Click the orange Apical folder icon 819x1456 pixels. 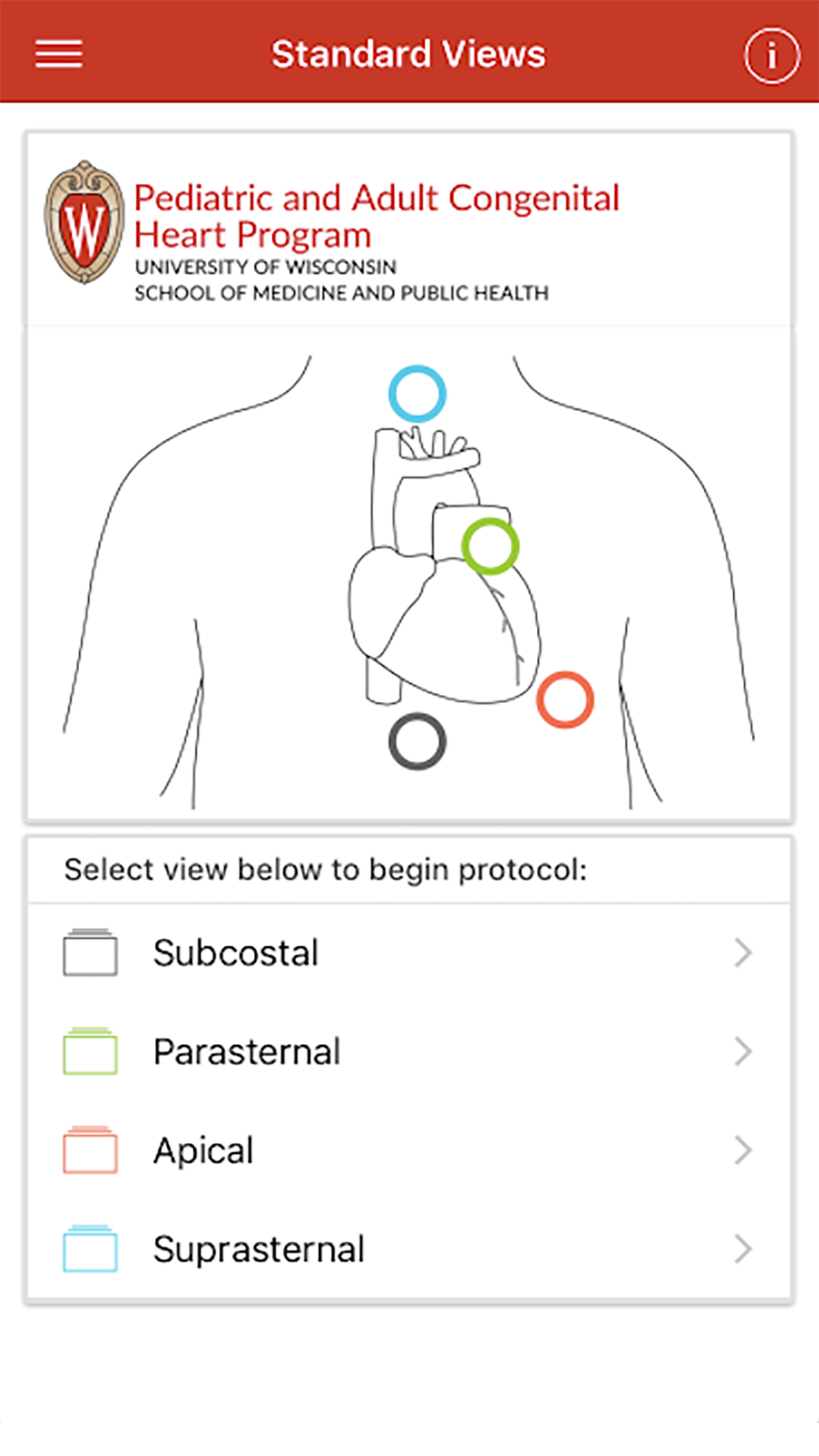(x=90, y=1150)
